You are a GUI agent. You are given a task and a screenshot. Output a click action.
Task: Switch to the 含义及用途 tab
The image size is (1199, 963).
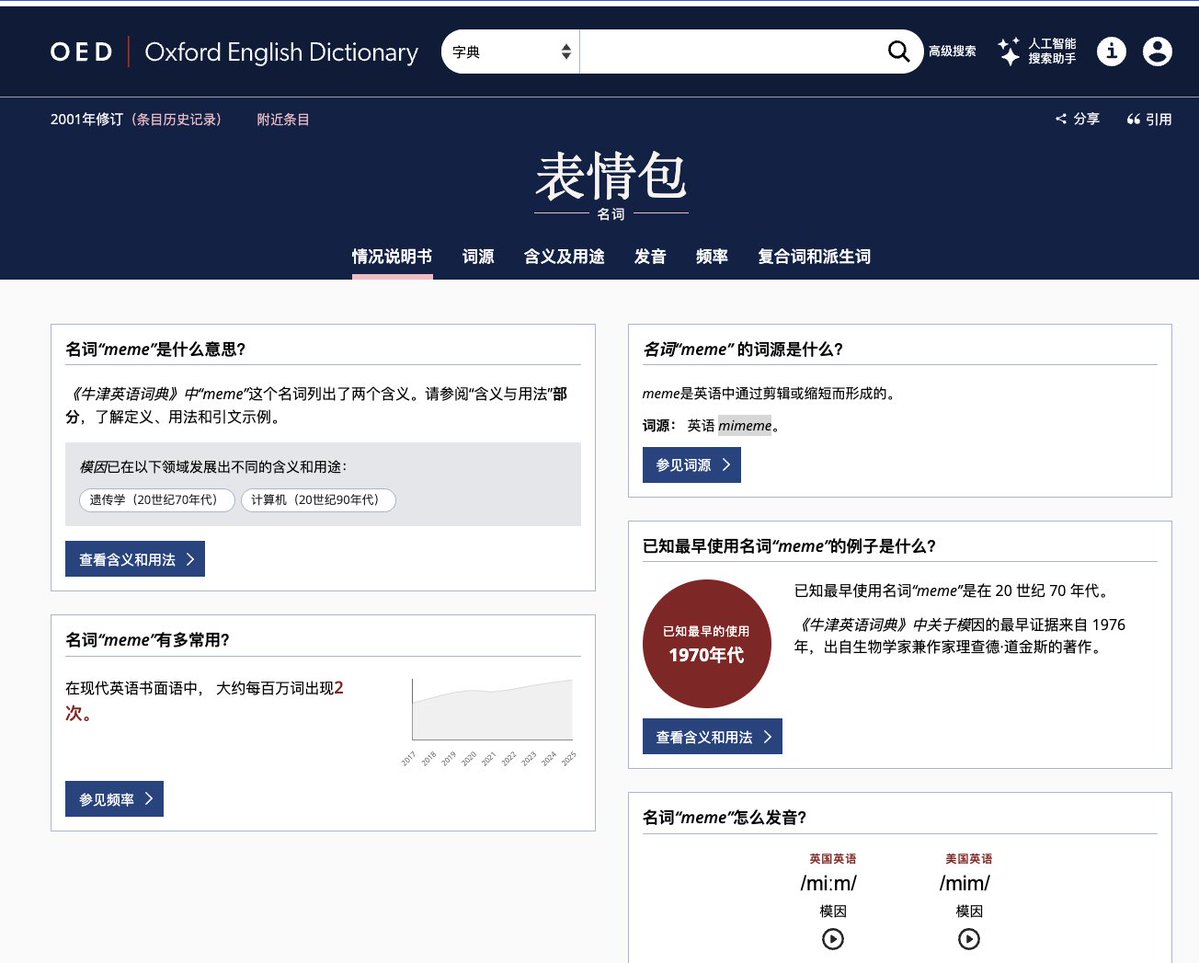click(564, 256)
